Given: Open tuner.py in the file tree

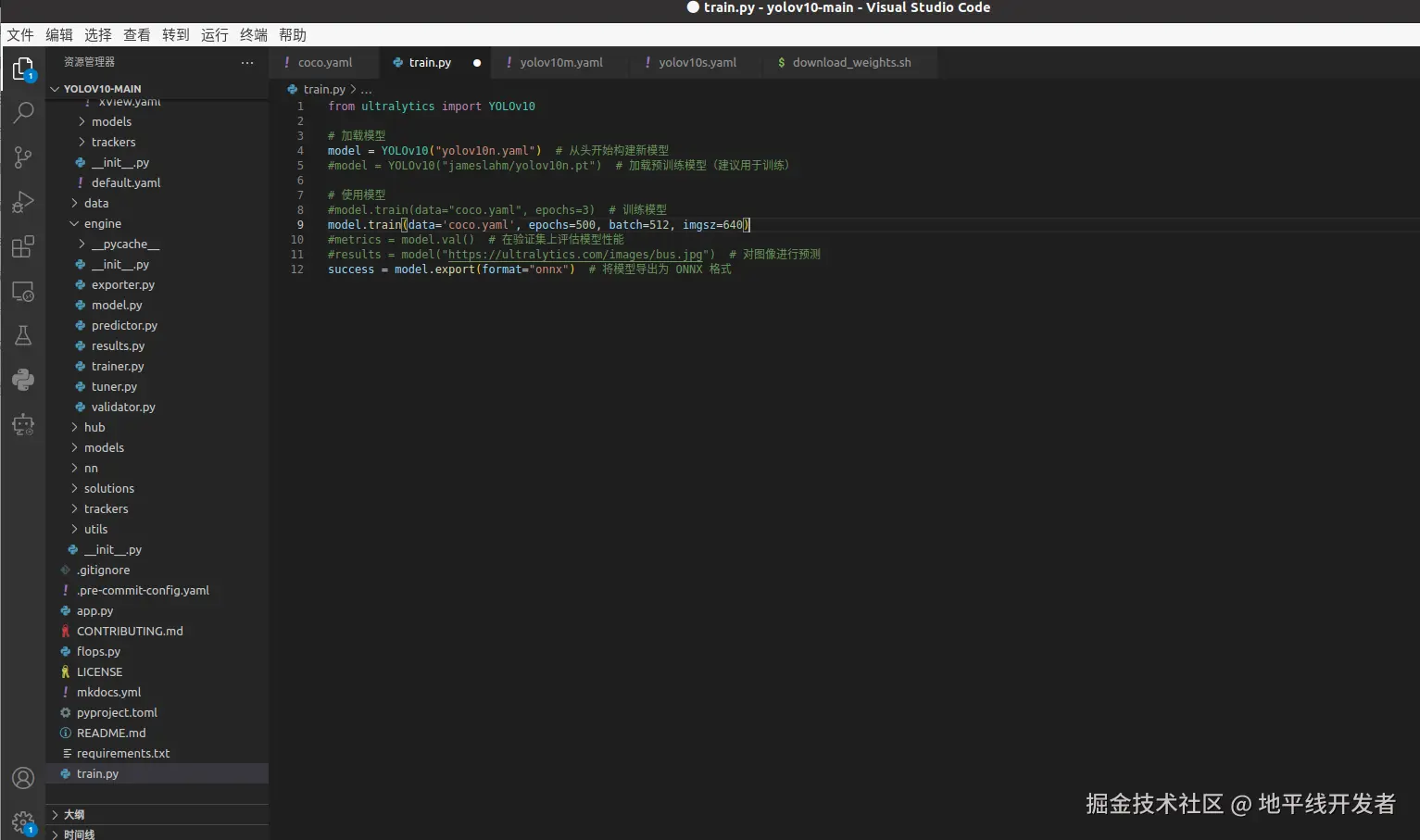Looking at the screenshot, I should (114, 387).
